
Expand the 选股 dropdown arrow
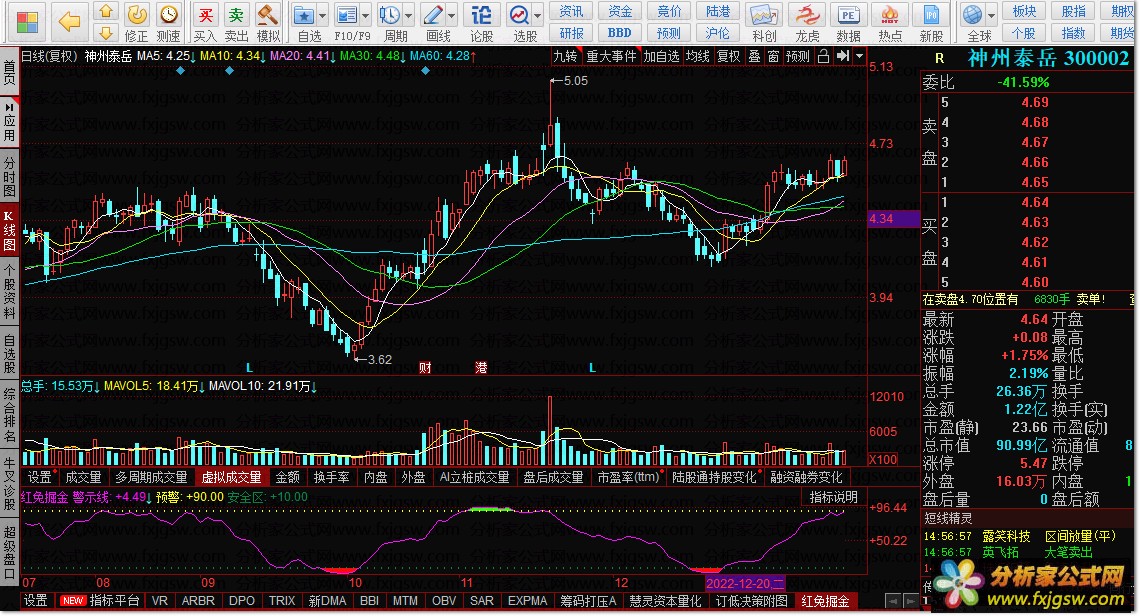[x=538, y=15]
